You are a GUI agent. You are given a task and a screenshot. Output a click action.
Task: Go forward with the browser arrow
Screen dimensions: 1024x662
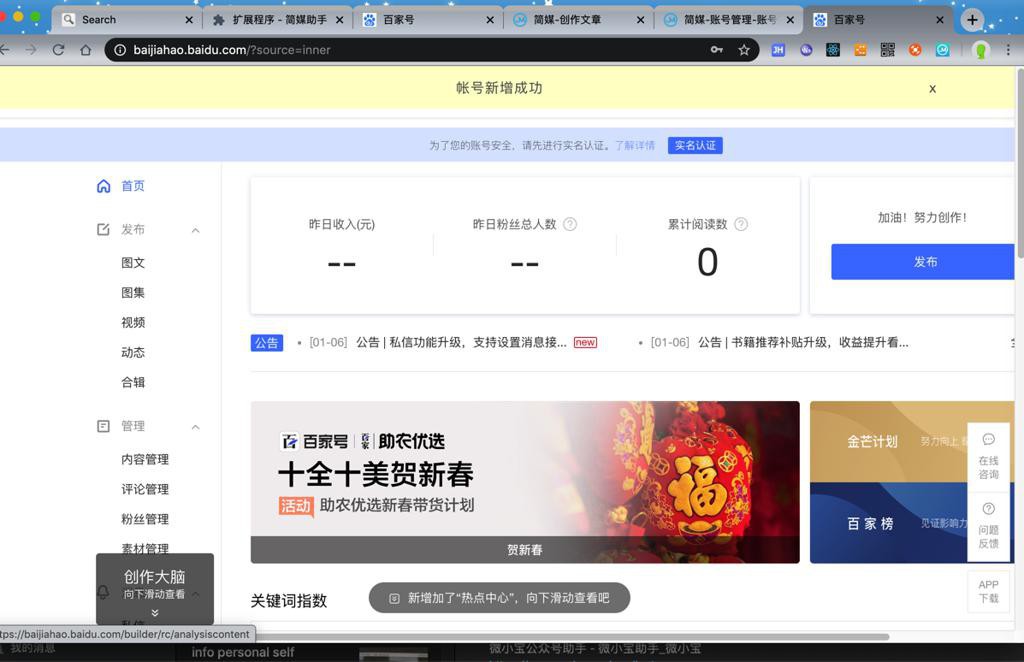click(31, 50)
